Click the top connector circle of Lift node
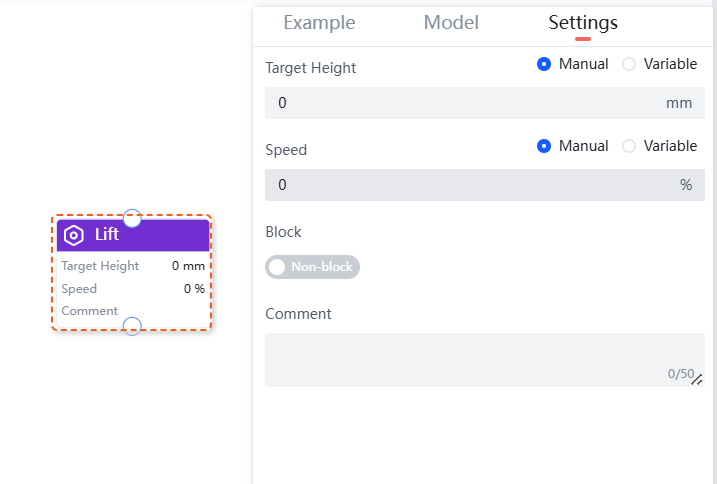Image resolution: width=717 pixels, height=484 pixels. 132,218
